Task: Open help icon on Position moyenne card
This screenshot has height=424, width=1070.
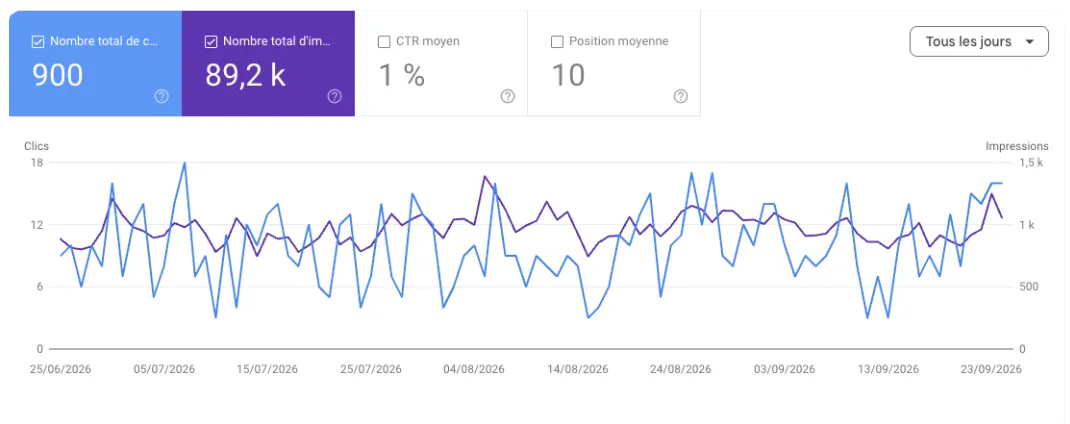Action: [x=680, y=96]
